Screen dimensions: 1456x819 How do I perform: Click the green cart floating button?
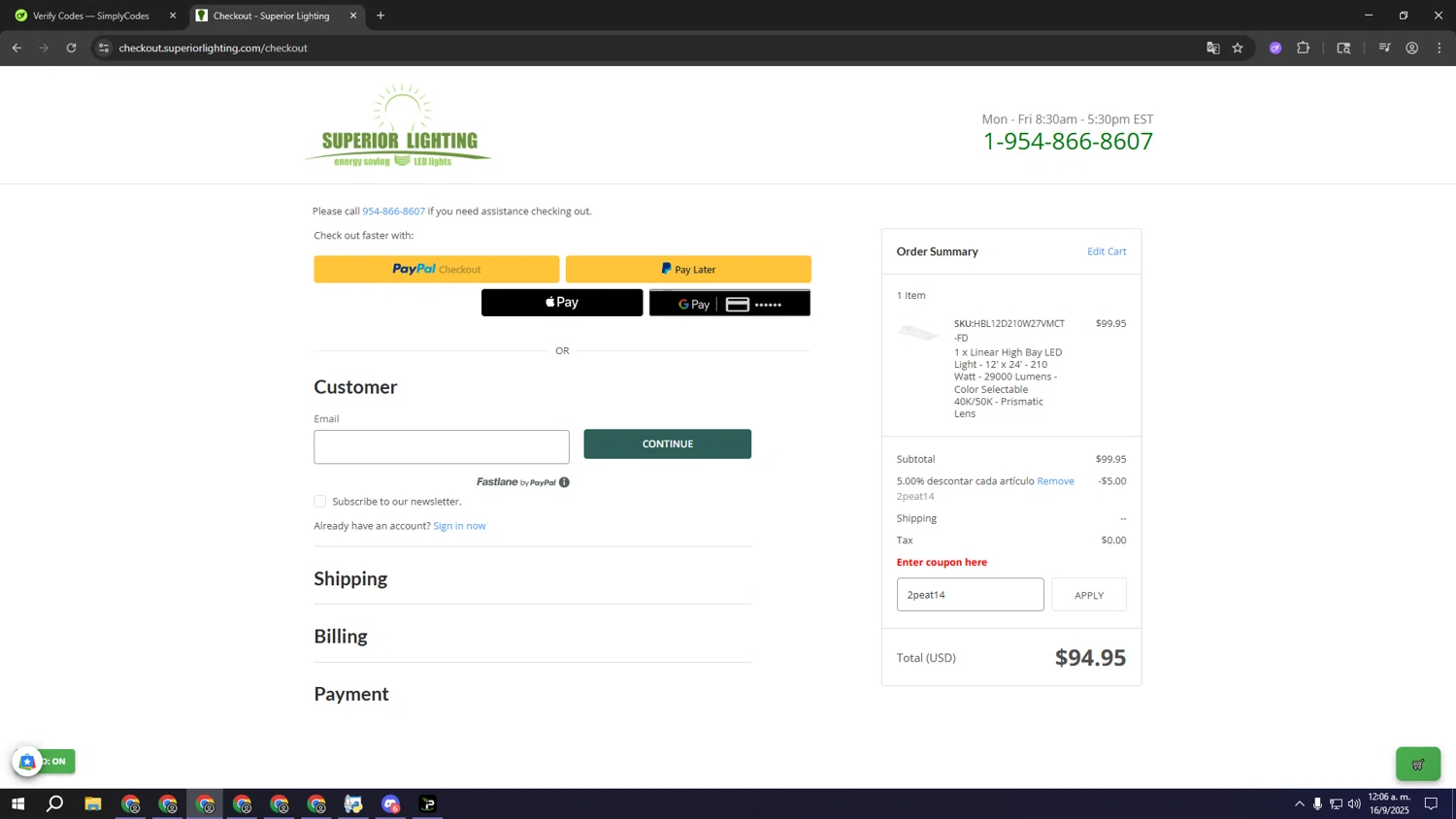click(1418, 765)
